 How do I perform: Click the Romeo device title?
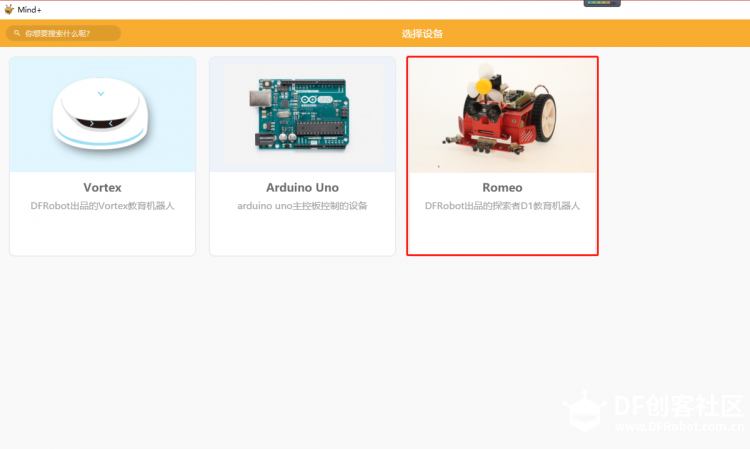(x=502, y=187)
